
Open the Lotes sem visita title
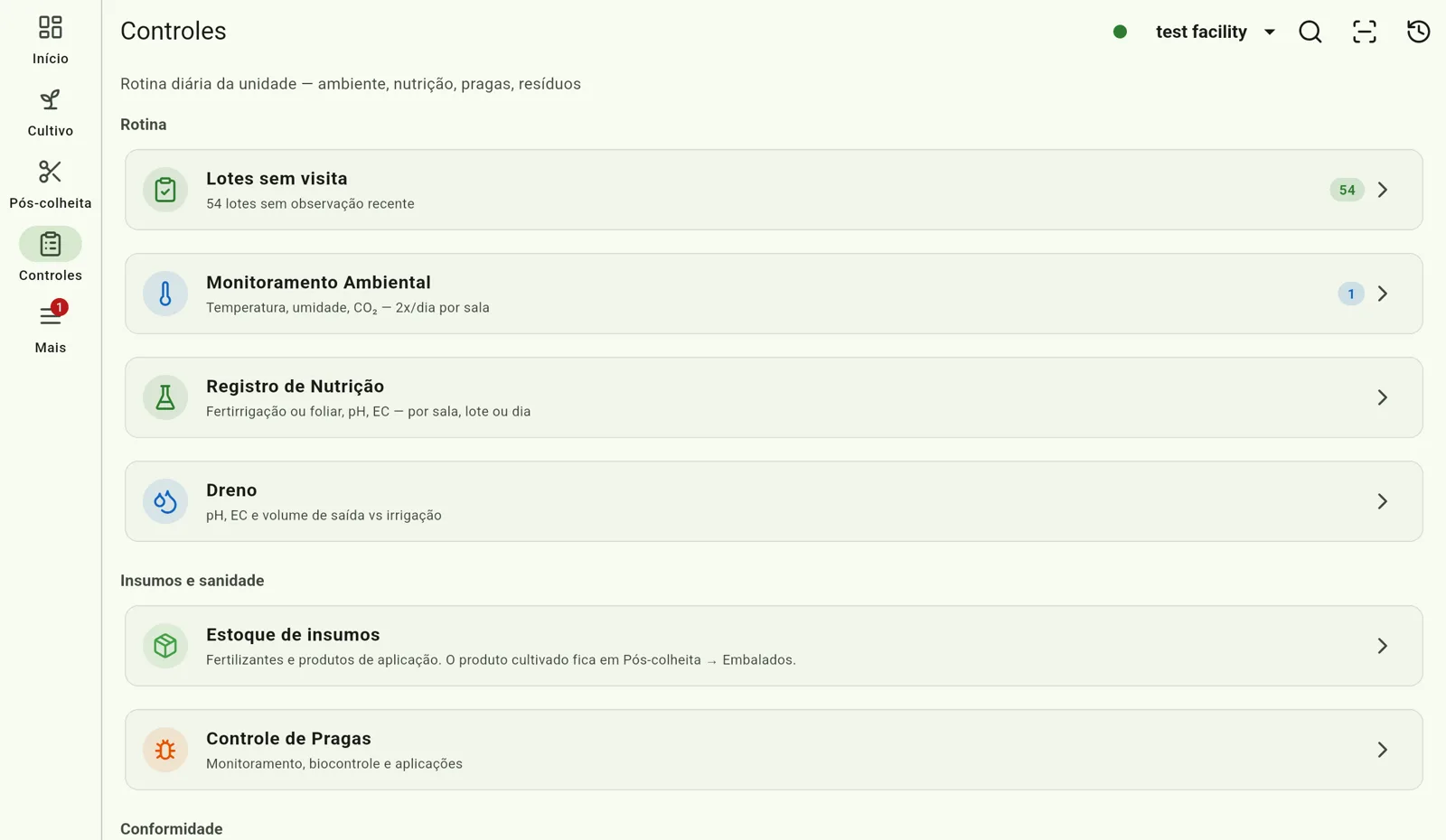pyautogui.click(x=277, y=179)
